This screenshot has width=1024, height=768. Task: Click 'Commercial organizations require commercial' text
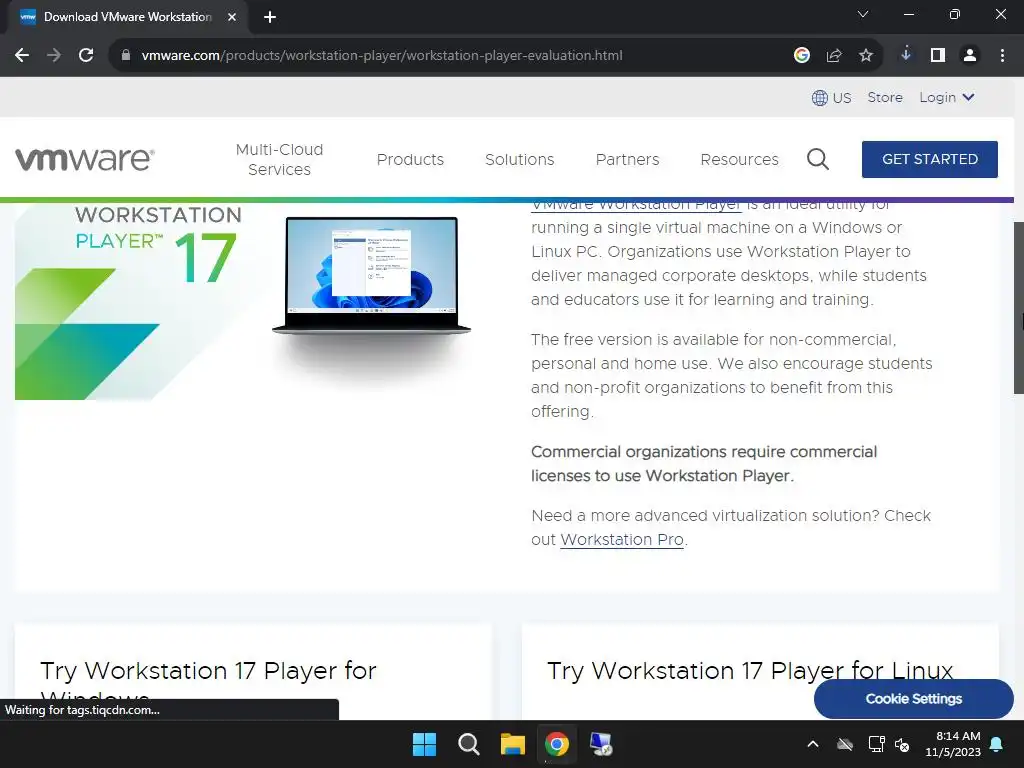pyautogui.click(x=704, y=452)
